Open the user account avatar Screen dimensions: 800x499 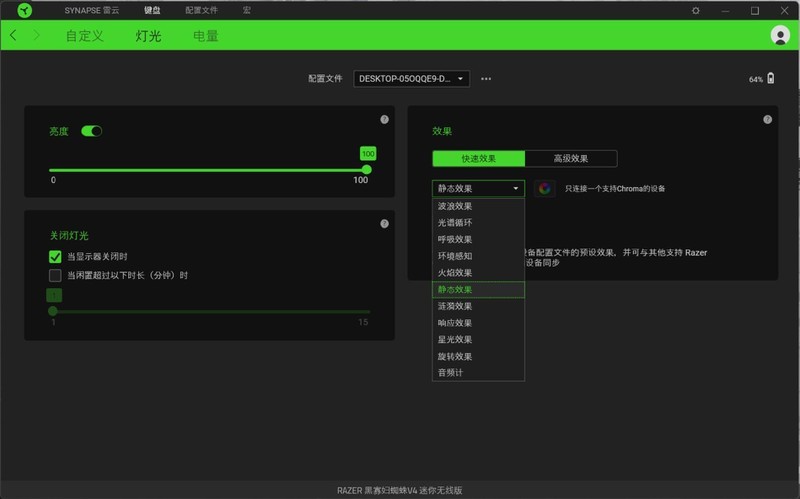coord(780,35)
